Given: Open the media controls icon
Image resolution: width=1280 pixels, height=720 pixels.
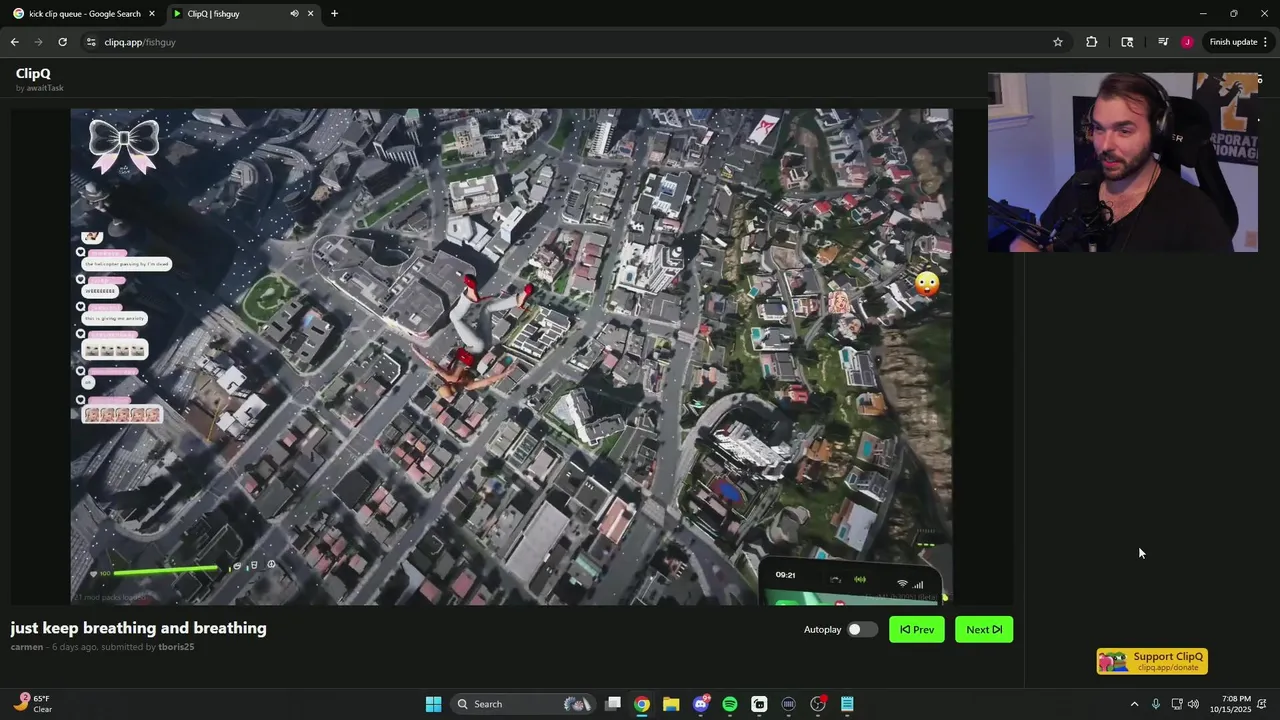Looking at the screenshot, I should [x=1162, y=42].
